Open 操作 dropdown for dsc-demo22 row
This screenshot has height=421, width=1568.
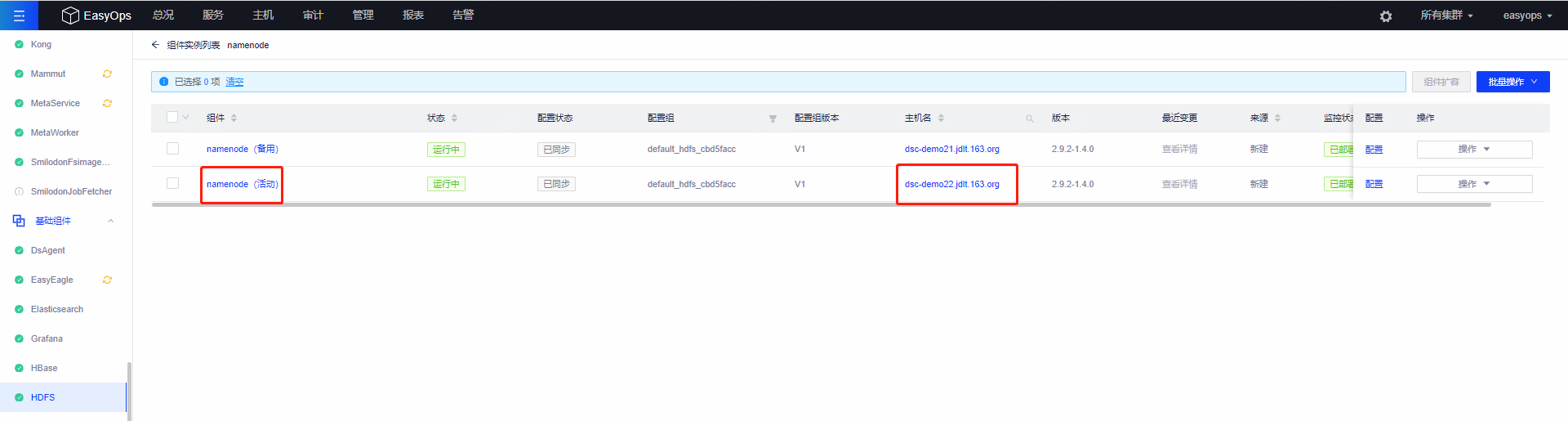point(1474,184)
